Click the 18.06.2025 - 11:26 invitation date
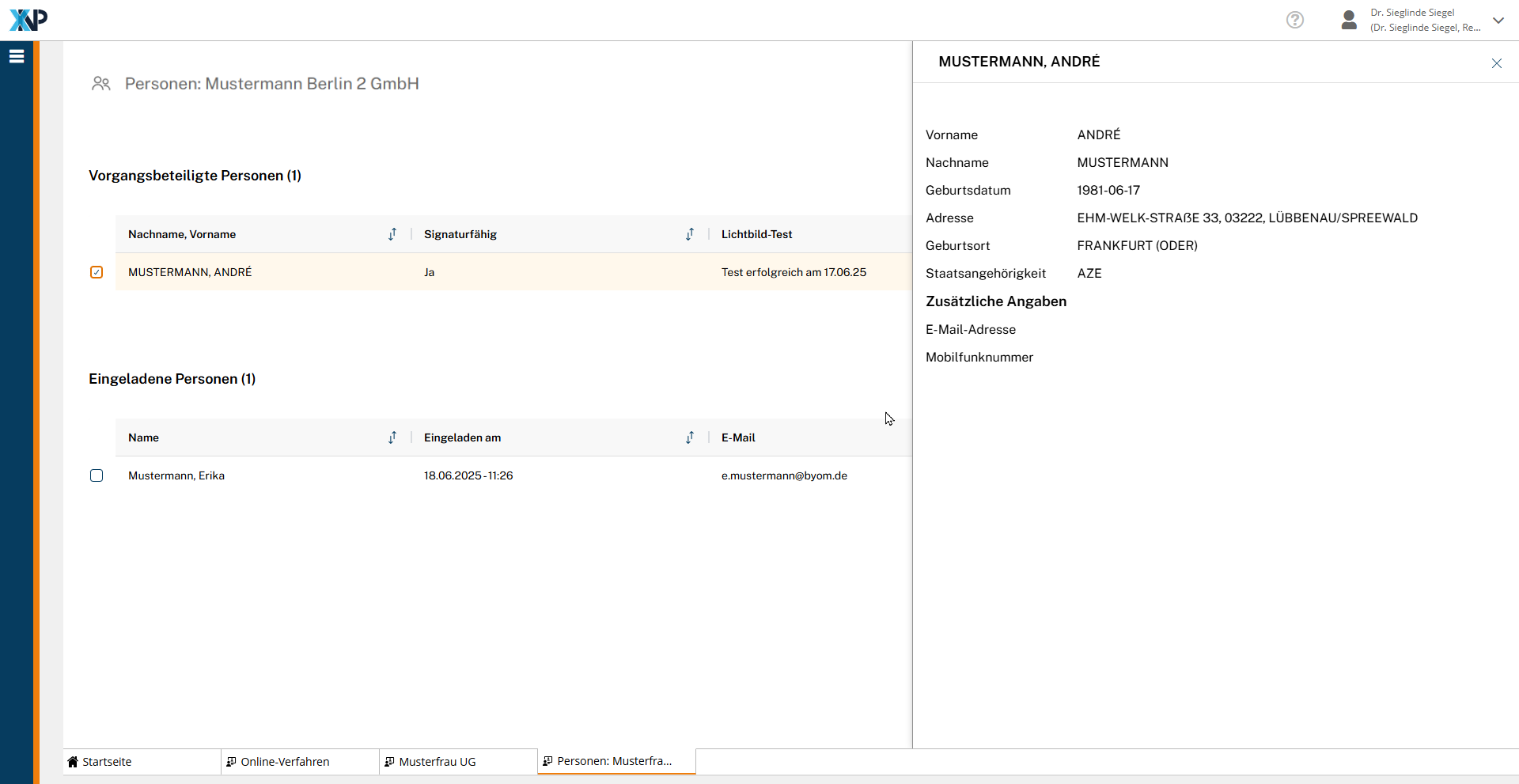The height and width of the screenshot is (784, 1519). point(468,475)
